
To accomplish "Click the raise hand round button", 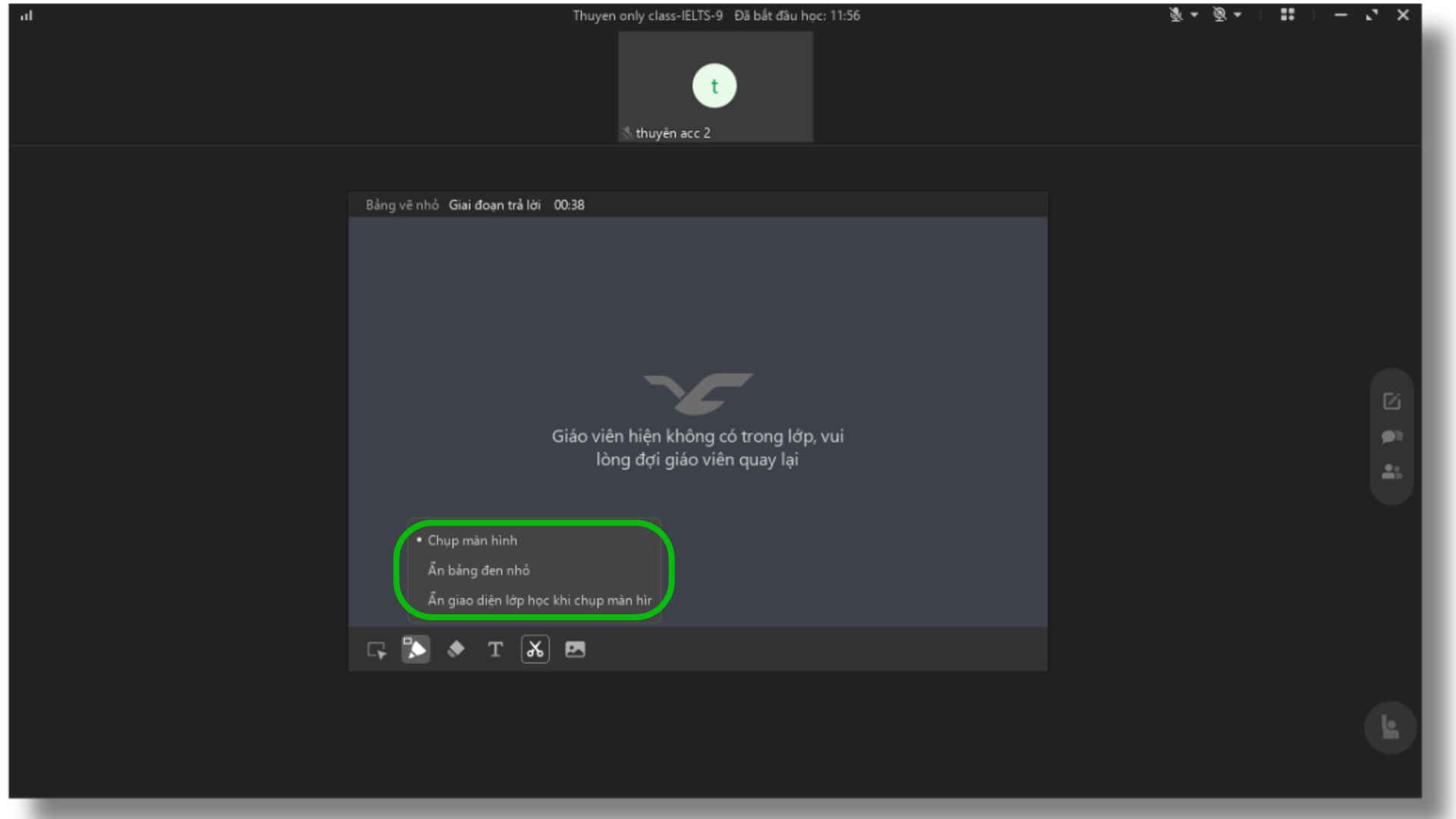I will coord(1390,728).
